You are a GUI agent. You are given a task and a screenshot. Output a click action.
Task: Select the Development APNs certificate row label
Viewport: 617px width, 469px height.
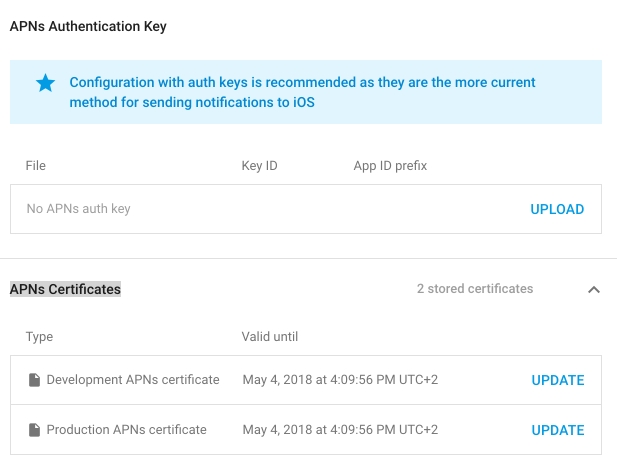point(133,380)
